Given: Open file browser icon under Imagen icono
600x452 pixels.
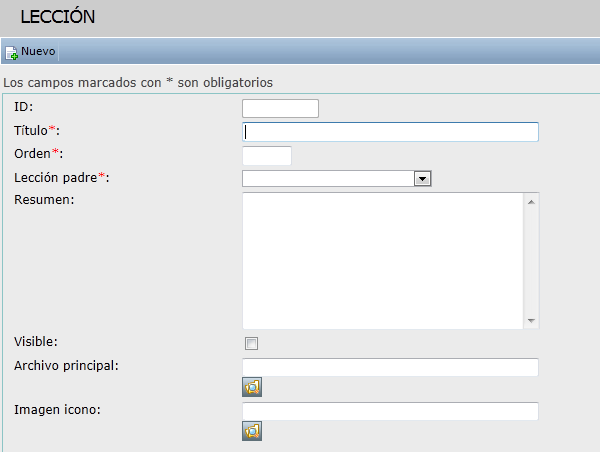Looking at the screenshot, I should tap(252, 431).
